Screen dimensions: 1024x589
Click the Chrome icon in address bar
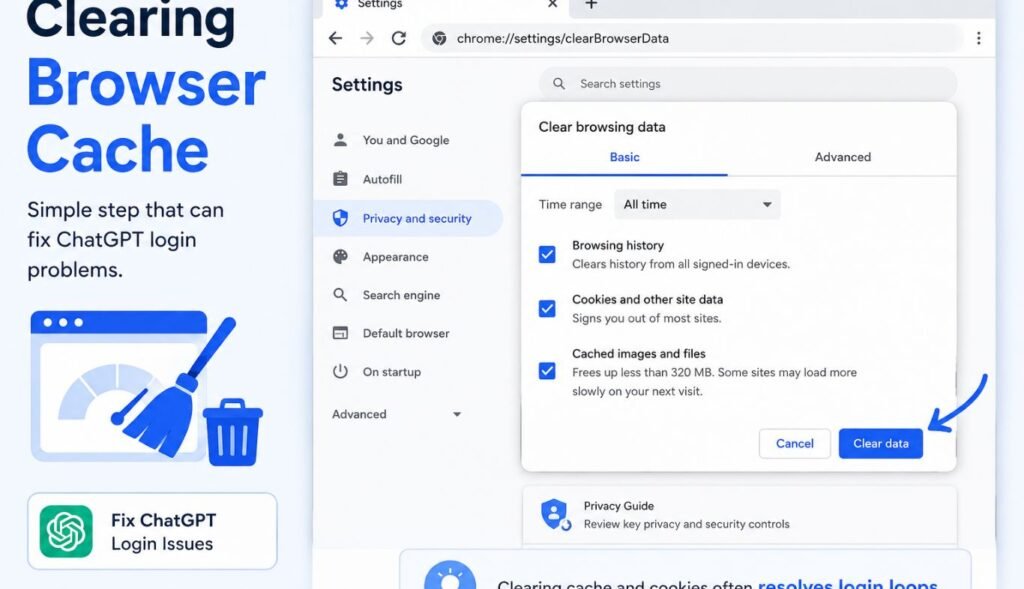(440, 39)
